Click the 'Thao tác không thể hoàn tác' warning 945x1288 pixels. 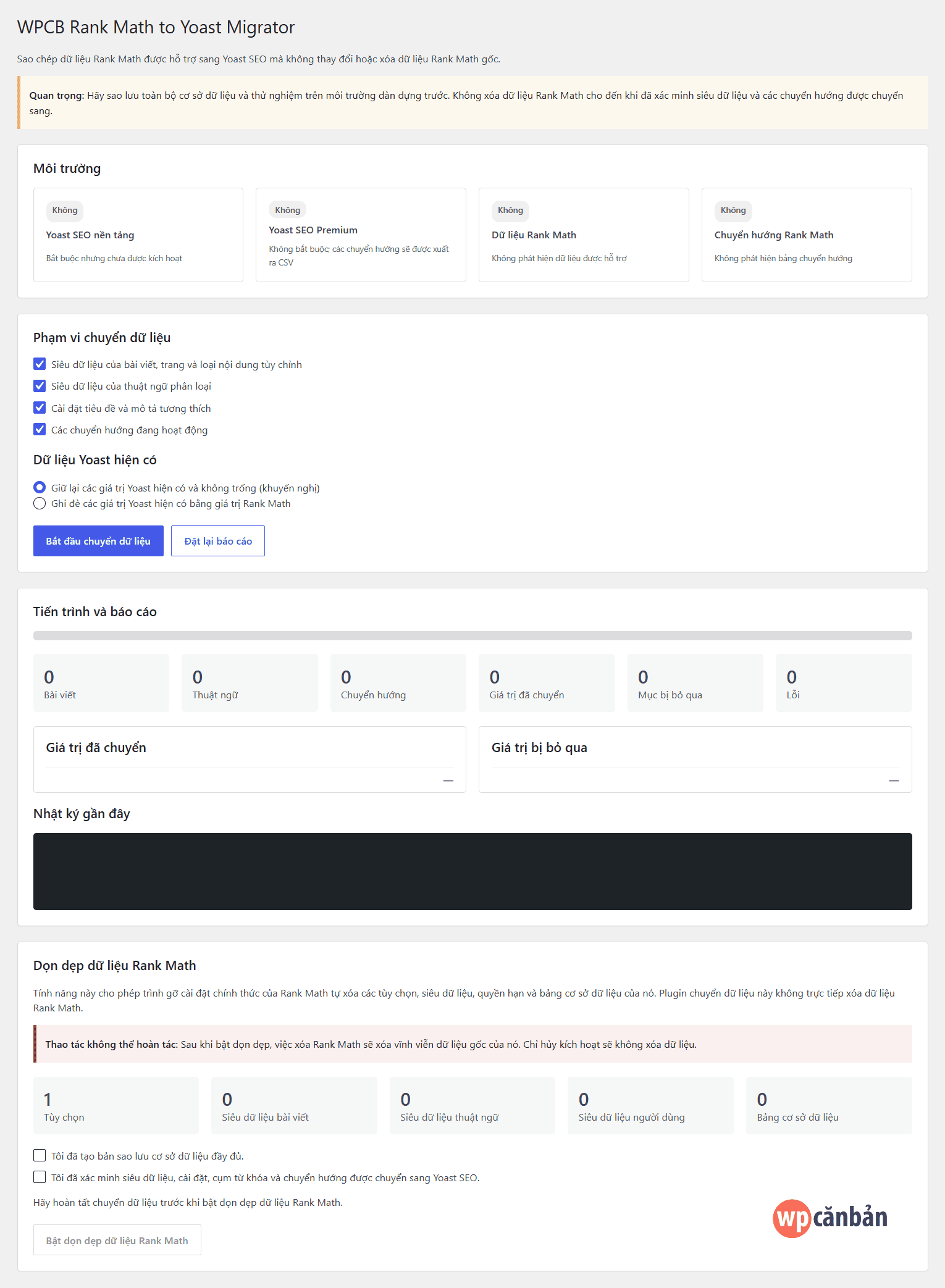click(x=472, y=1044)
